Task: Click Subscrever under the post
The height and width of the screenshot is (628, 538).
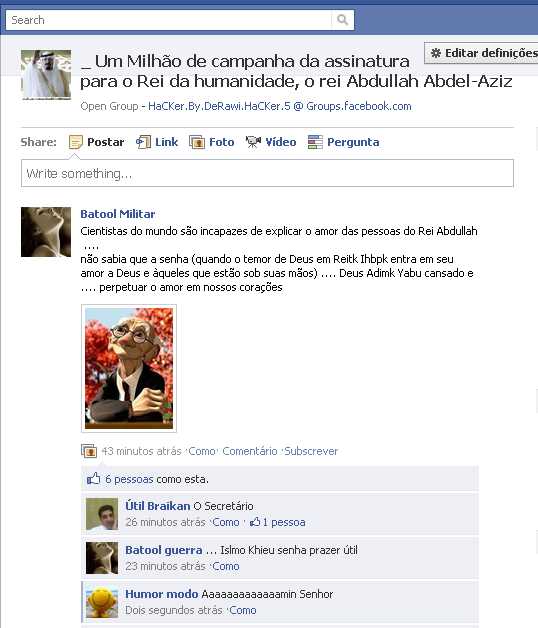Action: (x=311, y=451)
